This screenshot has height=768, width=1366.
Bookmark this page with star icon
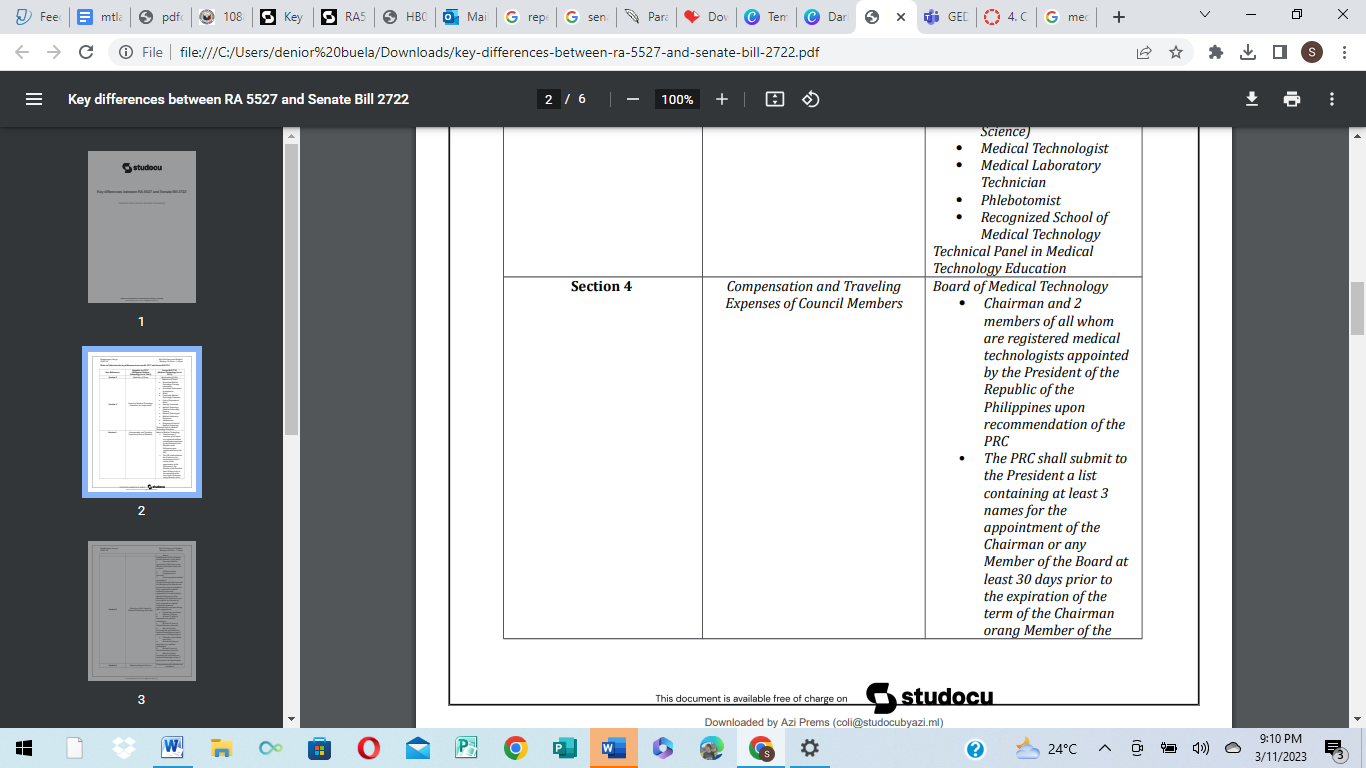pos(1176,52)
